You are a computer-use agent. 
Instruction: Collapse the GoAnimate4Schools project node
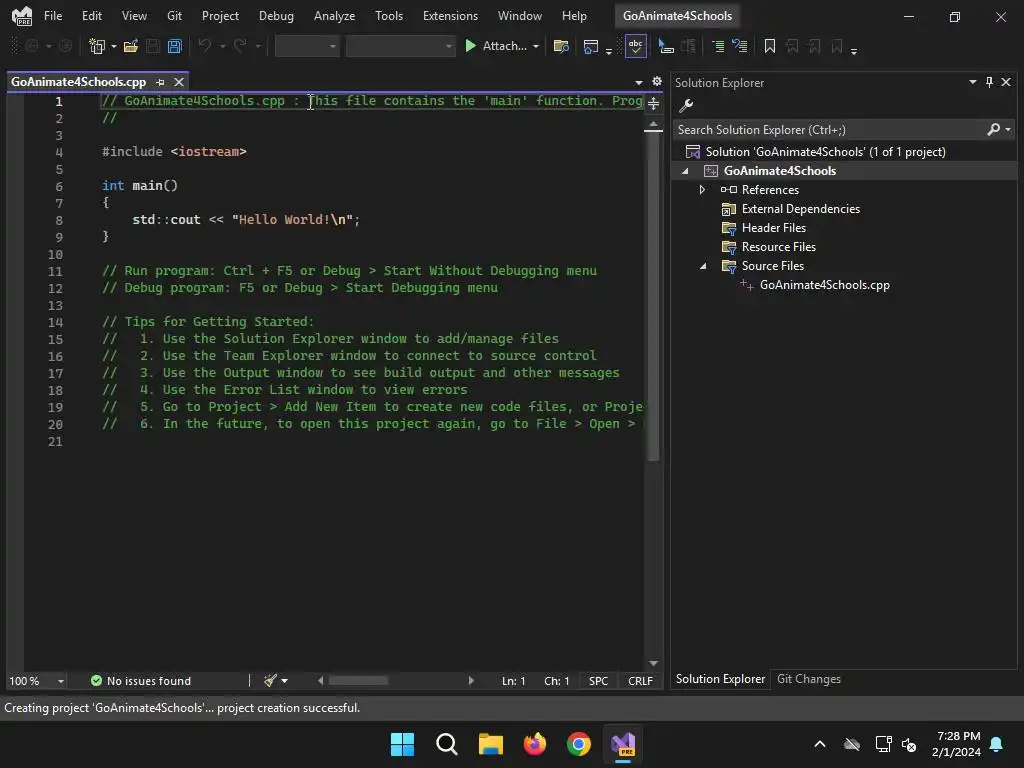click(x=685, y=171)
